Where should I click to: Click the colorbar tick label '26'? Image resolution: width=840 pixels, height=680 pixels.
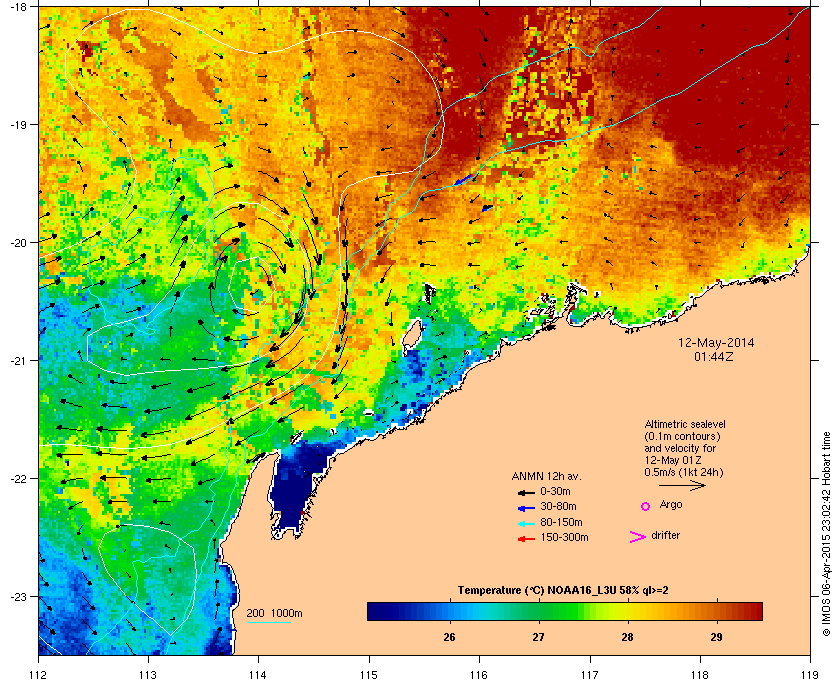click(x=449, y=637)
